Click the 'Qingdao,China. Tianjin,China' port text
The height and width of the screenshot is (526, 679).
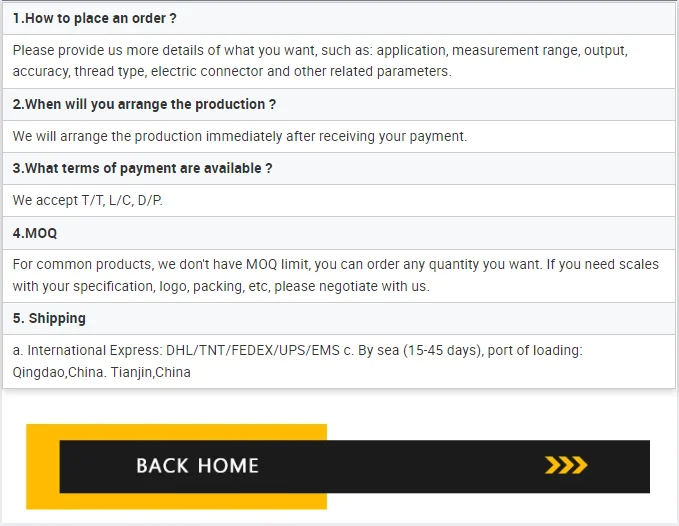[101, 372]
